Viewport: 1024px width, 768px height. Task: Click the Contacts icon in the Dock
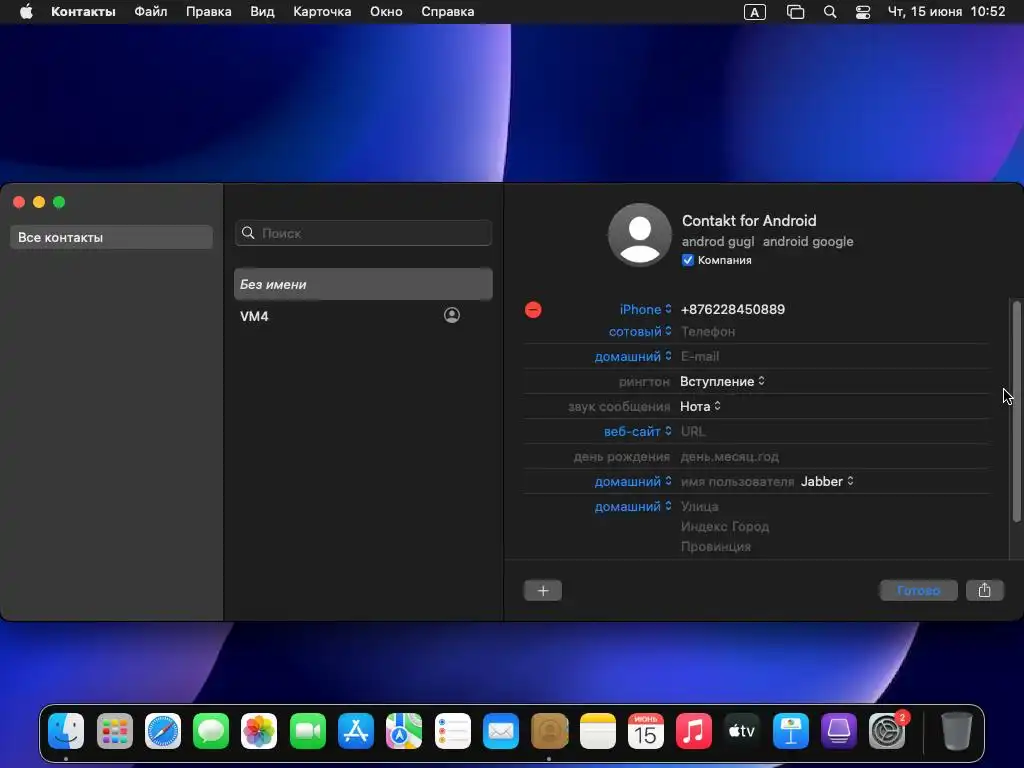coord(549,731)
